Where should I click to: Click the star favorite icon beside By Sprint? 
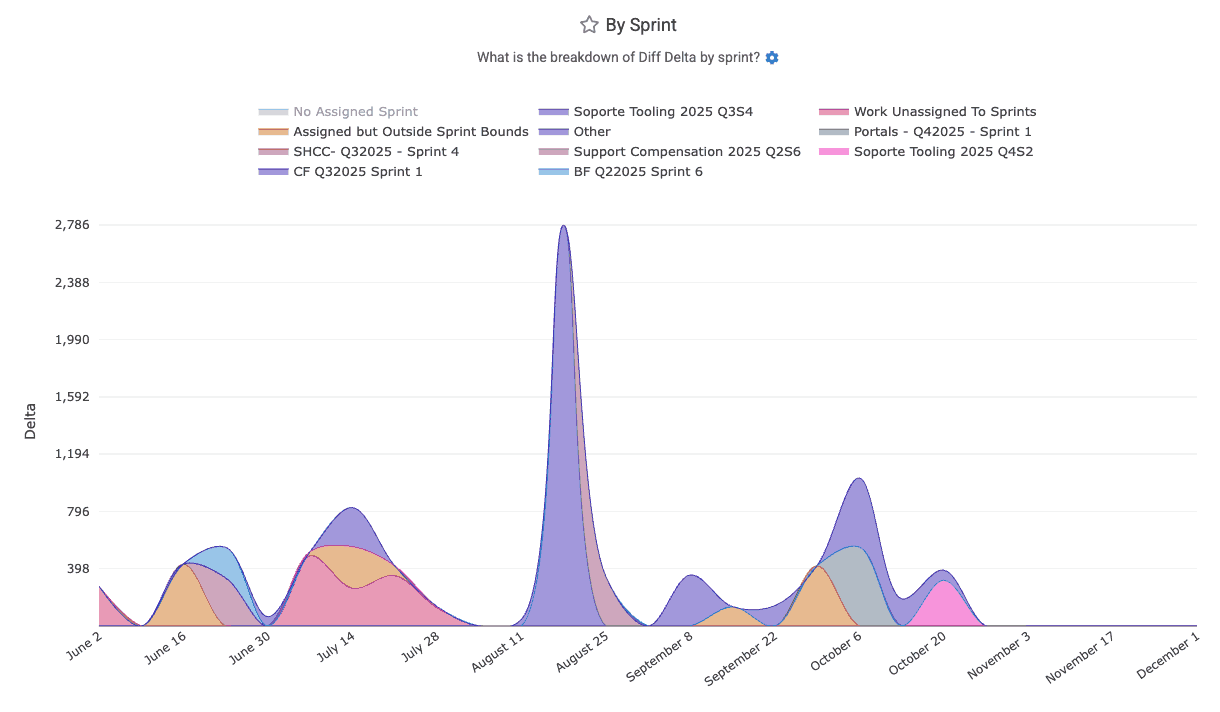(x=589, y=25)
